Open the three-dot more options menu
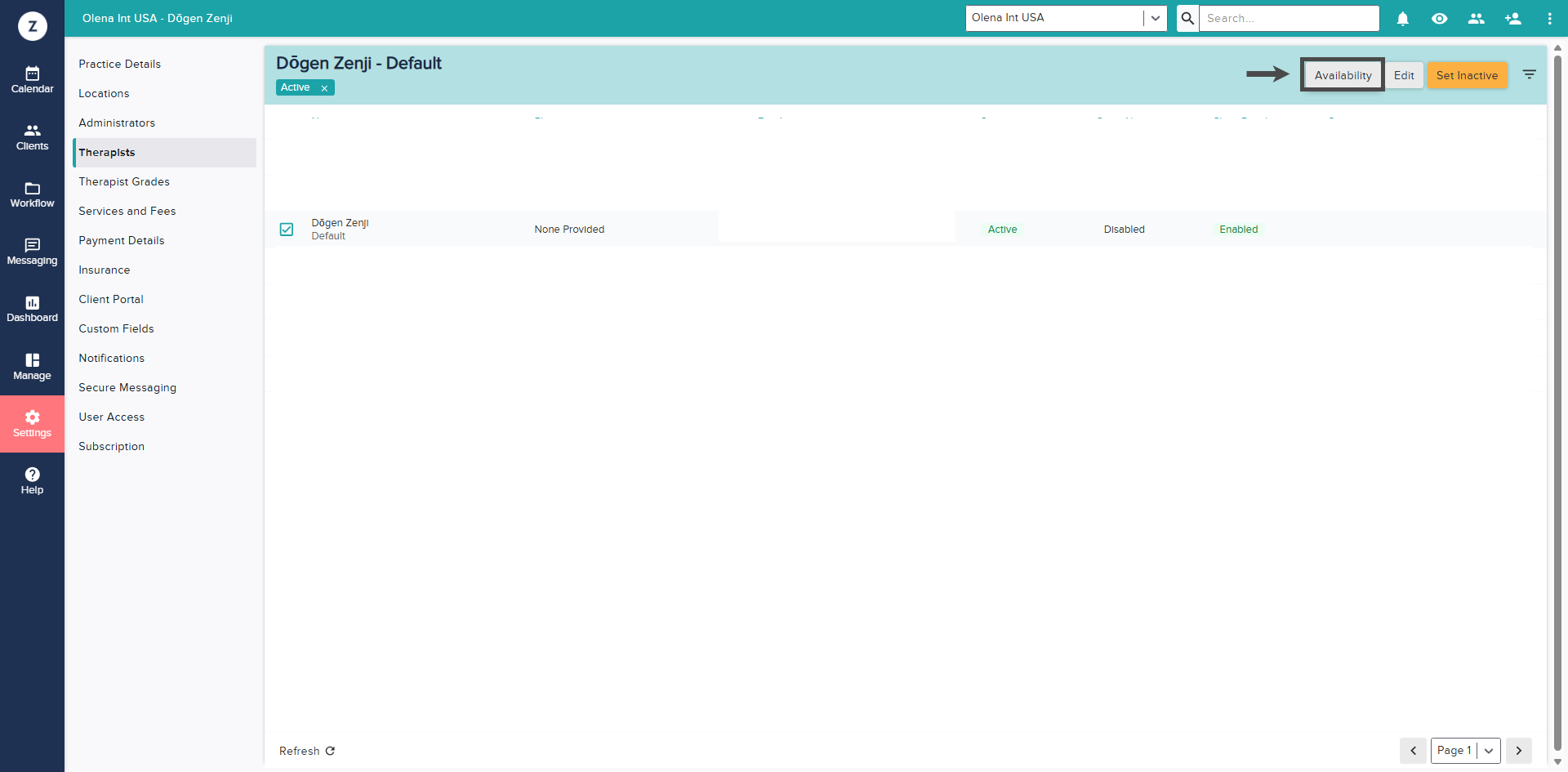Viewport: 1568px width, 772px height. coord(1549,18)
